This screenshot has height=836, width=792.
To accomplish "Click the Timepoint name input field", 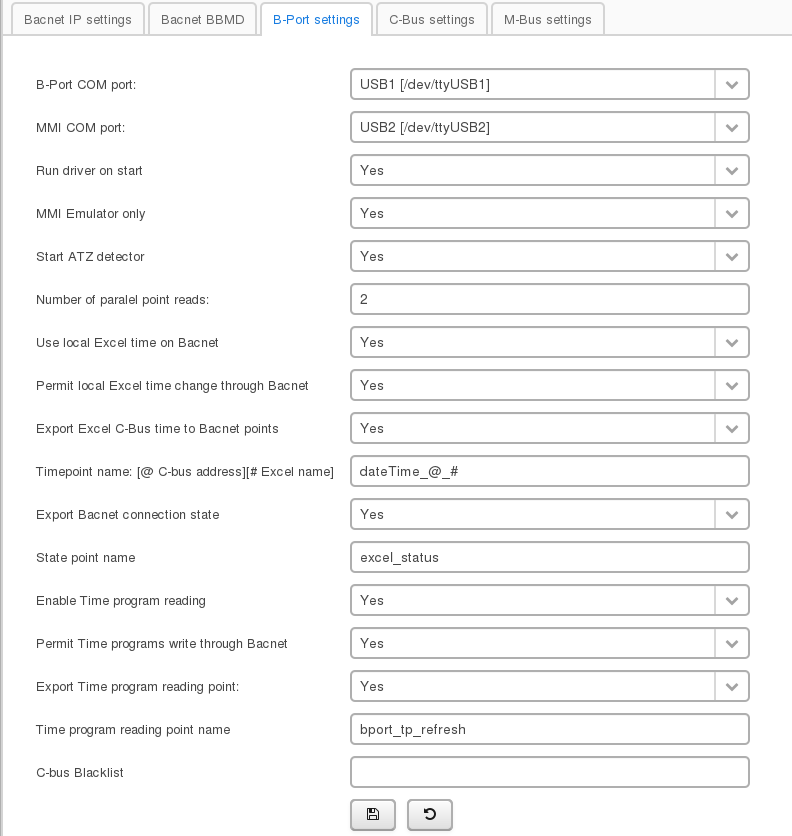I will 549,472.
